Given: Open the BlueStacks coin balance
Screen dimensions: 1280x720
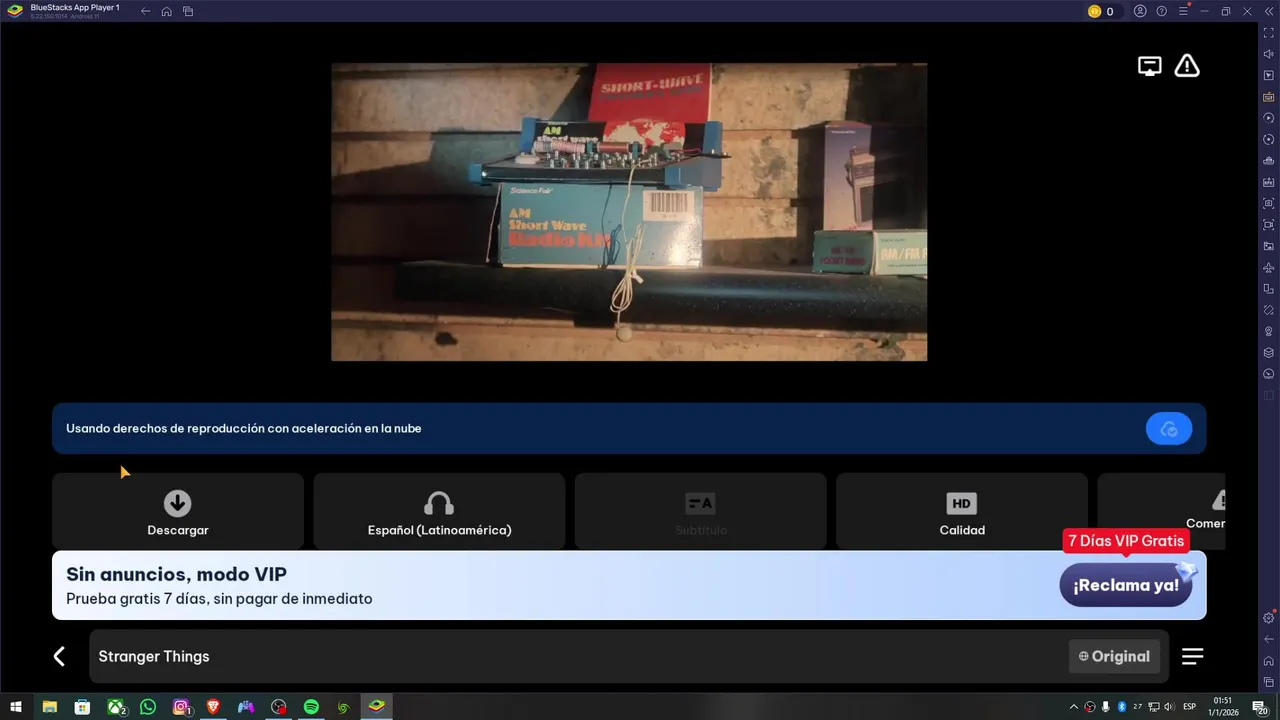Looking at the screenshot, I should pos(1101,11).
